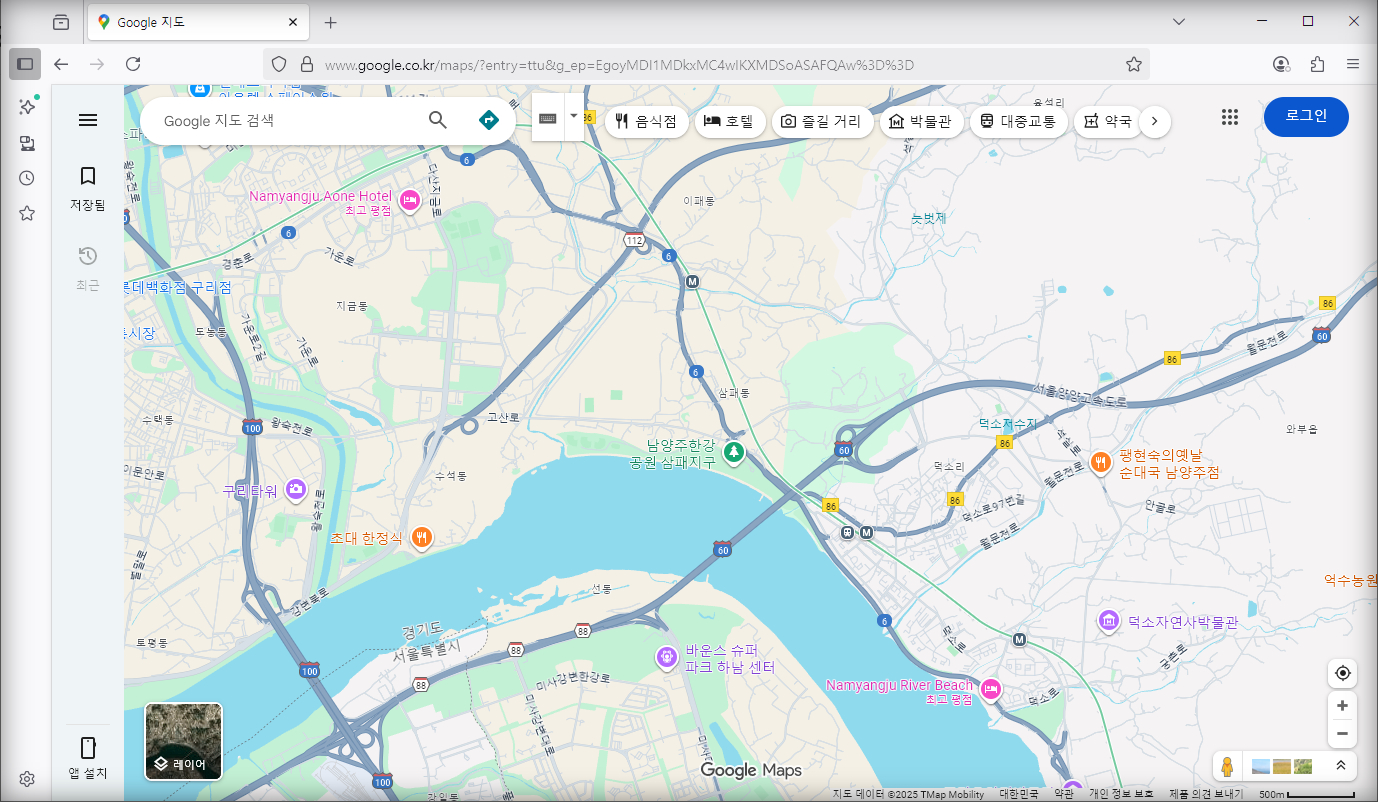The width and height of the screenshot is (1378, 802).
Task: Open bookmarks star in Firefox sidebar
Action: (27, 213)
